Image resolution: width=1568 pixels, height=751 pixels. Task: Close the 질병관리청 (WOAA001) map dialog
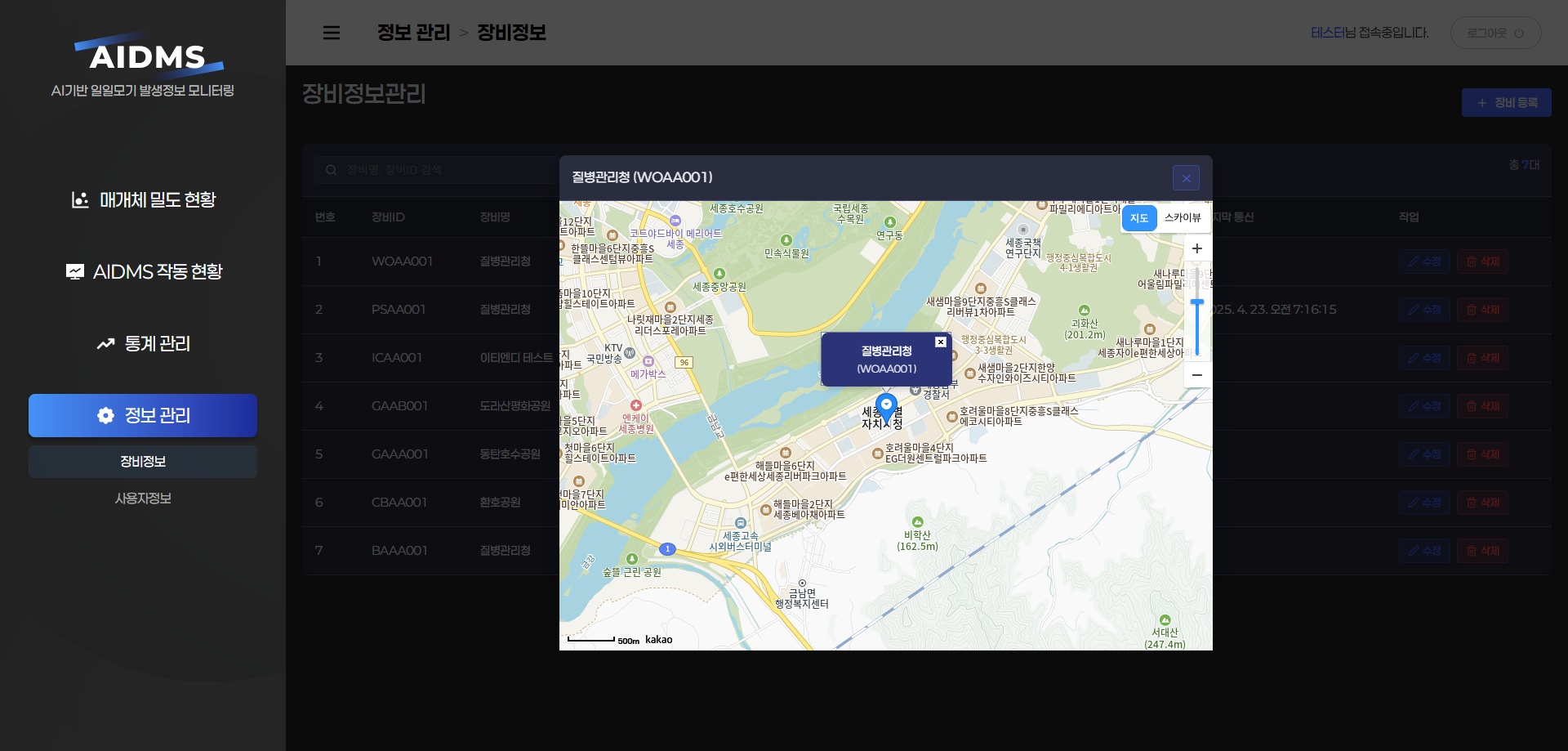(x=1186, y=178)
